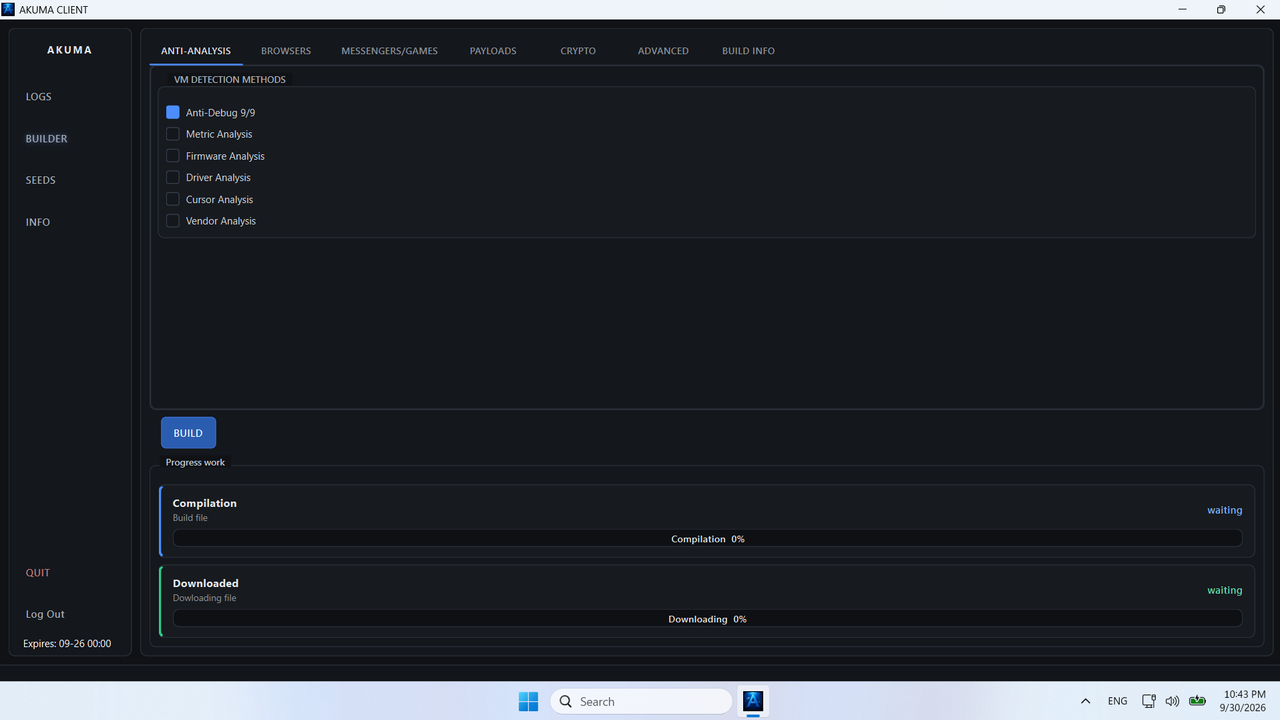
Task: Click the waiting status beside Downloaded
Action: [1224, 590]
